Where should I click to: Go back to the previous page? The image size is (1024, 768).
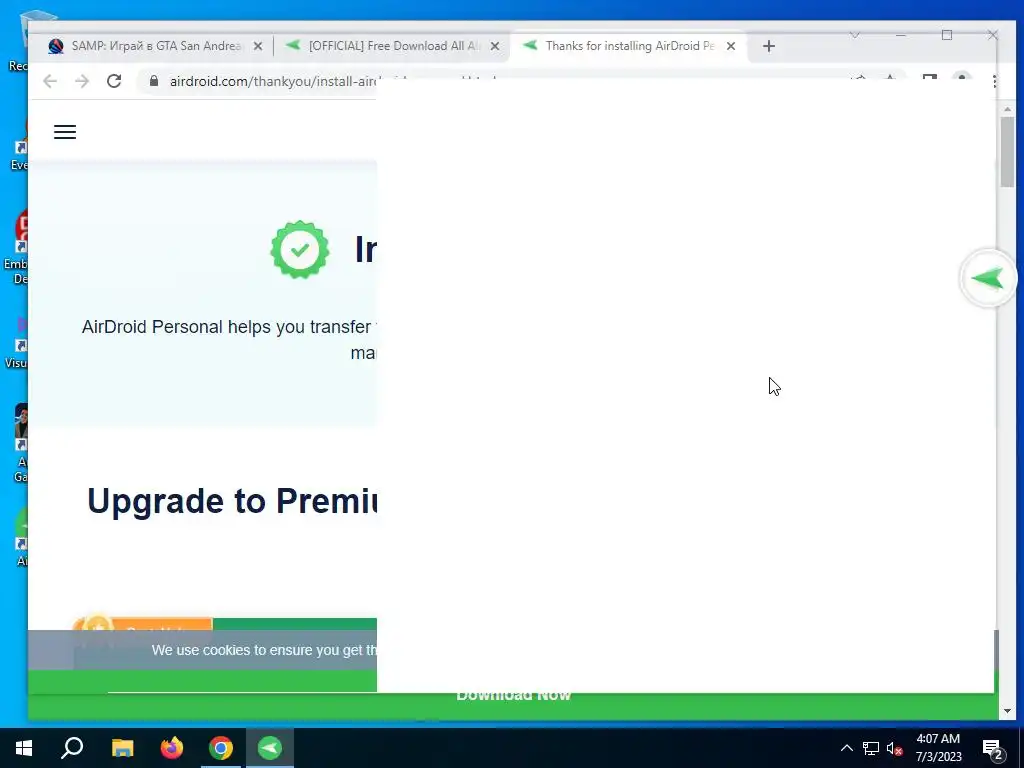[50, 81]
